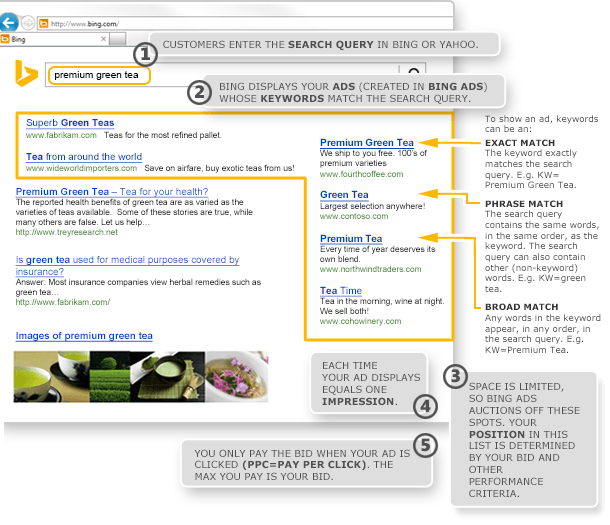Open the Tea Time sidebar ad
This screenshot has width=610, height=525.
341,291
